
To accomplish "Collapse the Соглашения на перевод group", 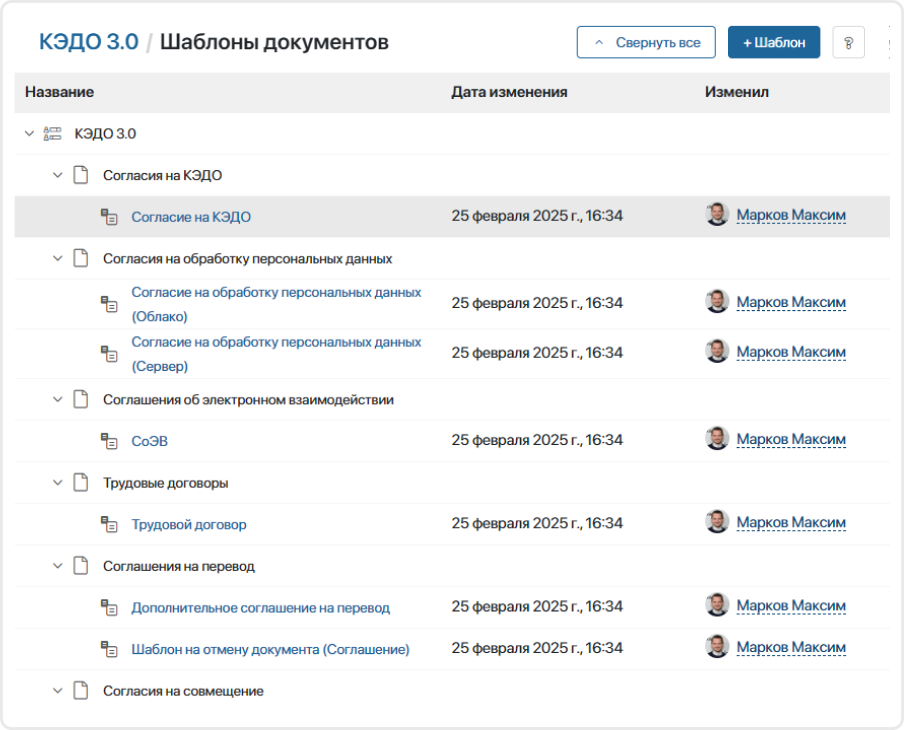I will 57,566.
